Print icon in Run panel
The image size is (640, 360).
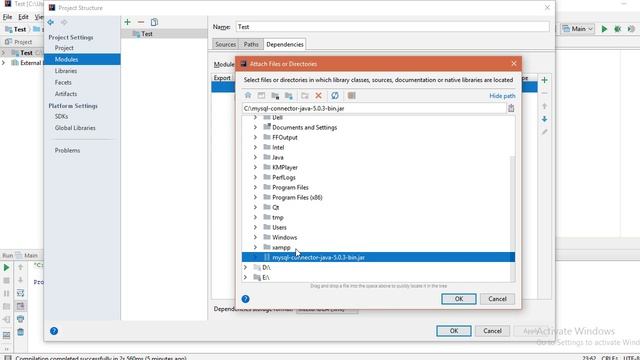pos(20,319)
